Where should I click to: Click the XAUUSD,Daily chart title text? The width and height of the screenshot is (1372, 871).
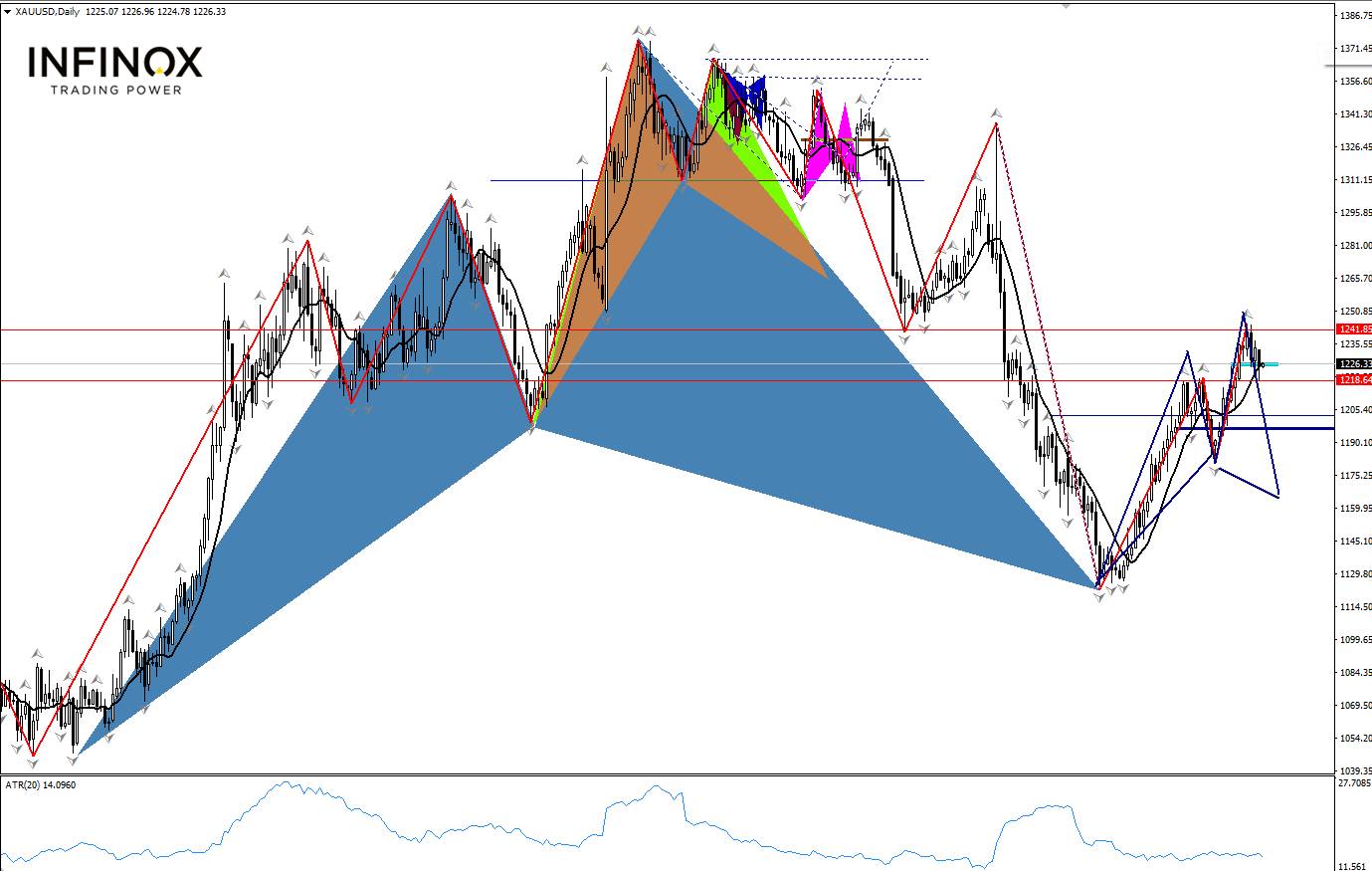[x=49, y=12]
